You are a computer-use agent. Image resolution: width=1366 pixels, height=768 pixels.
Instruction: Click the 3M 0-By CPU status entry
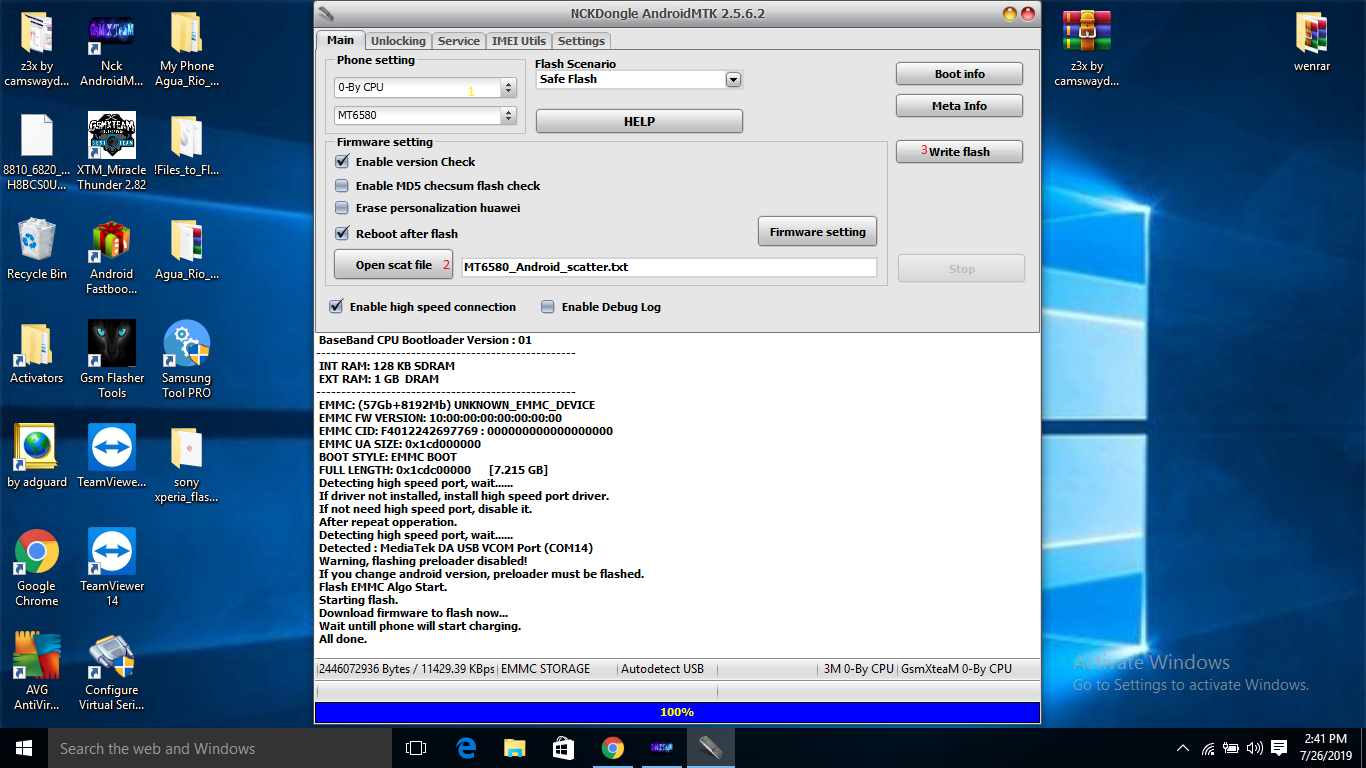pos(858,669)
